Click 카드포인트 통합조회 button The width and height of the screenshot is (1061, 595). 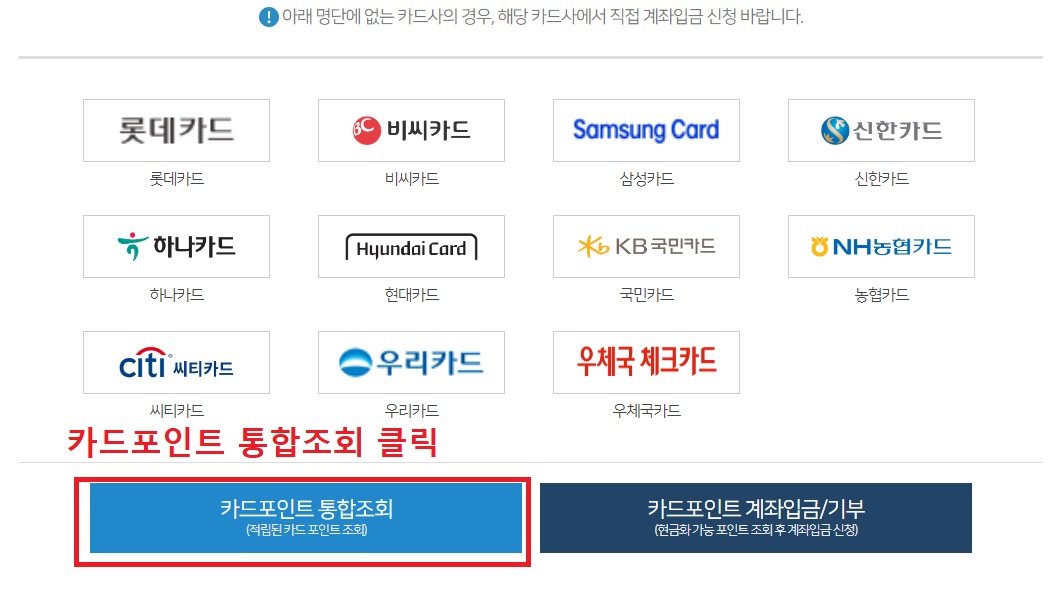click(306, 518)
